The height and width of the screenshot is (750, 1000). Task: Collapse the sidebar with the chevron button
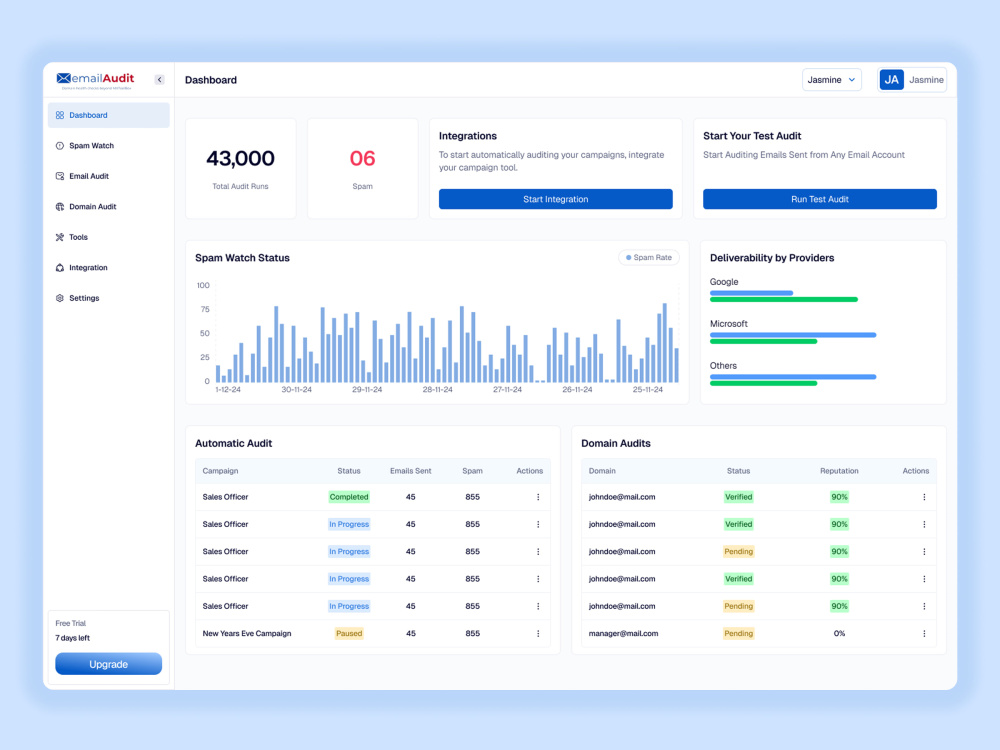[x=159, y=80]
